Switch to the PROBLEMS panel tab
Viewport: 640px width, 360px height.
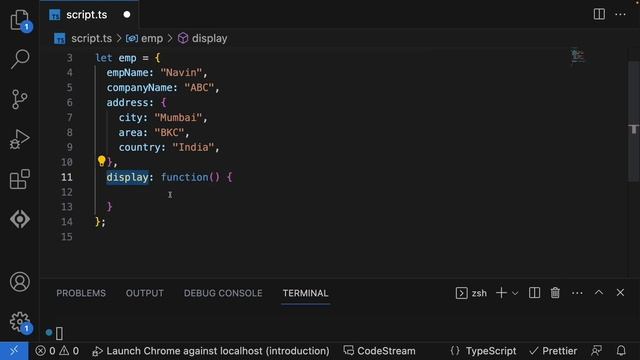pyautogui.click(x=81, y=293)
